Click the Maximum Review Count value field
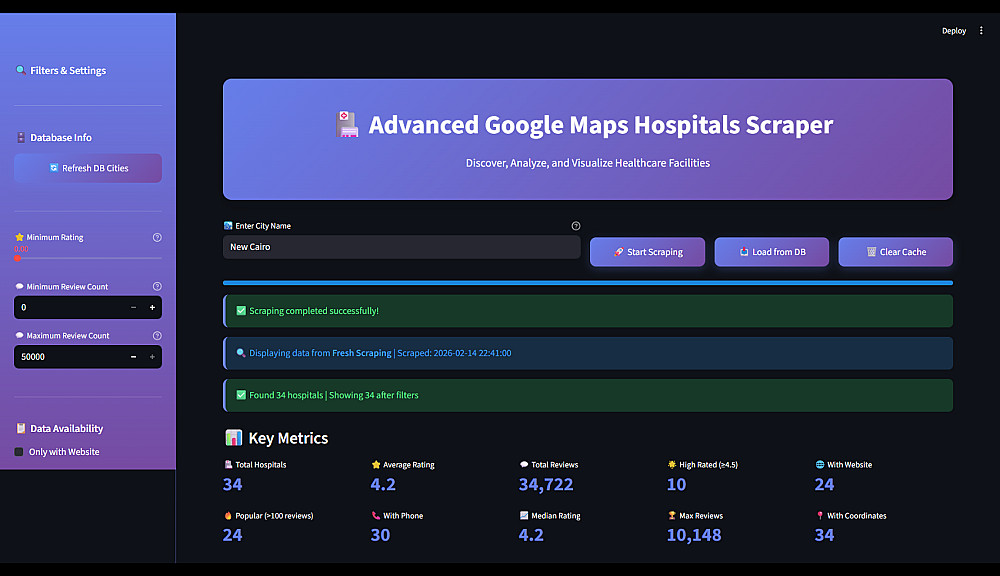Viewport: 1000px width, 576px height. (69, 357)
